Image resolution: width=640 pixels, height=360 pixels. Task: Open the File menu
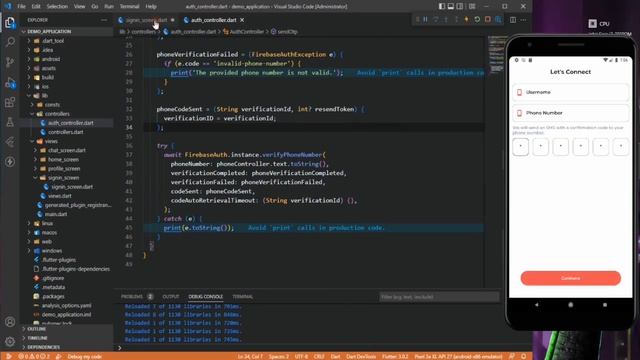tap(21, 6)
